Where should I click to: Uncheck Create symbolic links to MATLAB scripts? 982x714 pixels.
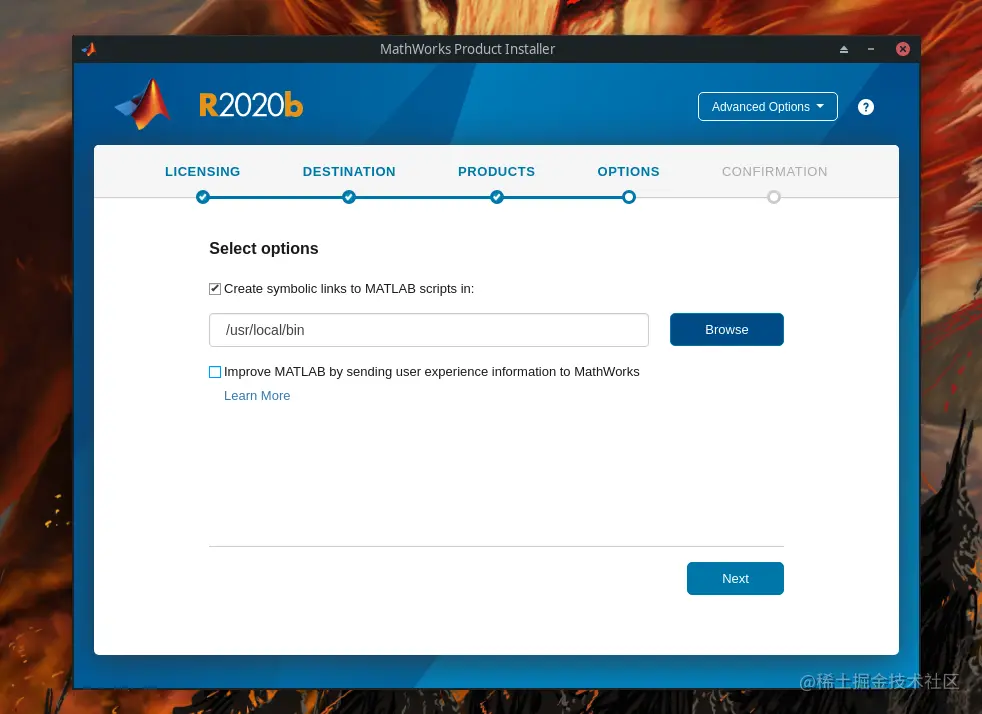pyautogui.click(x=215, y=289)
